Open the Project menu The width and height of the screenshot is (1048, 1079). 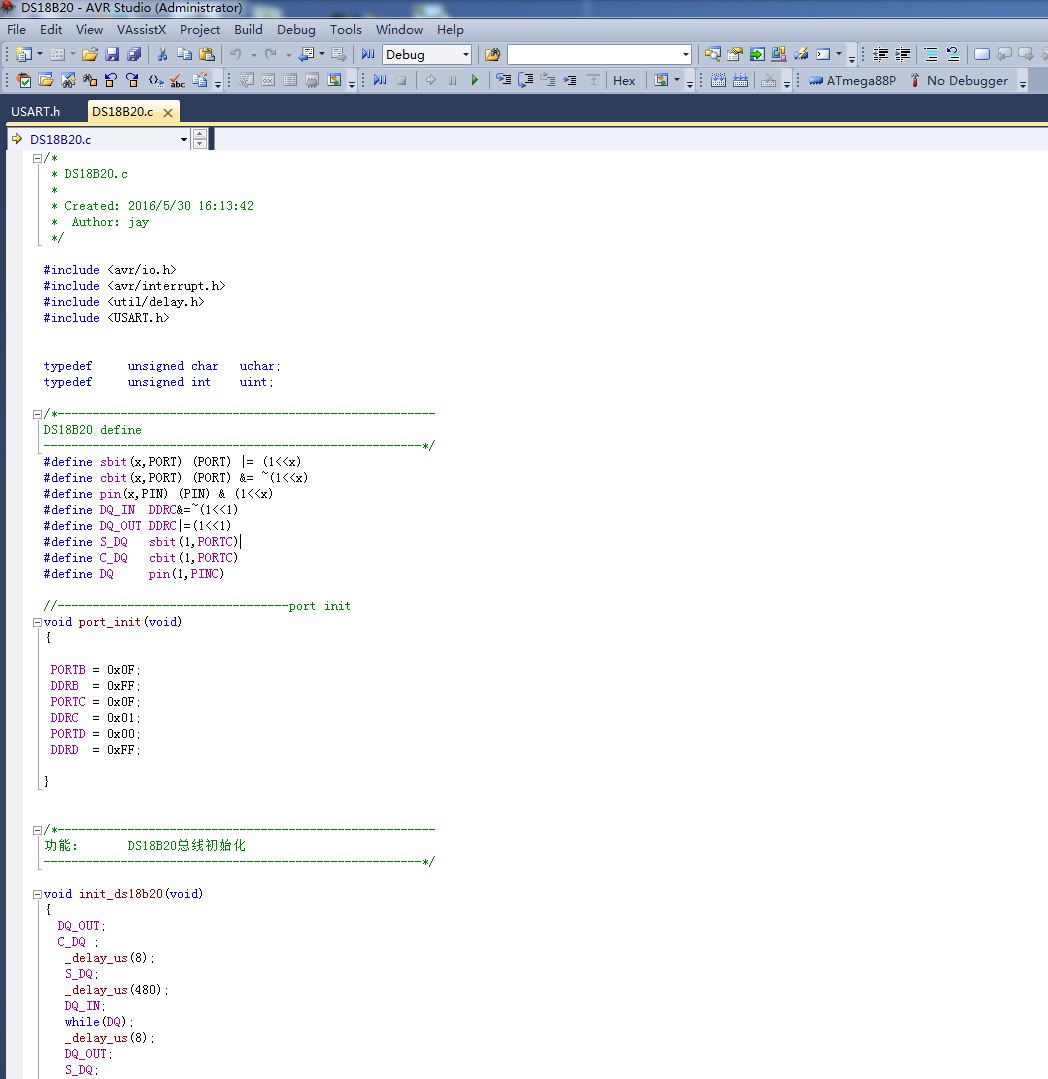tap(200, 30)
